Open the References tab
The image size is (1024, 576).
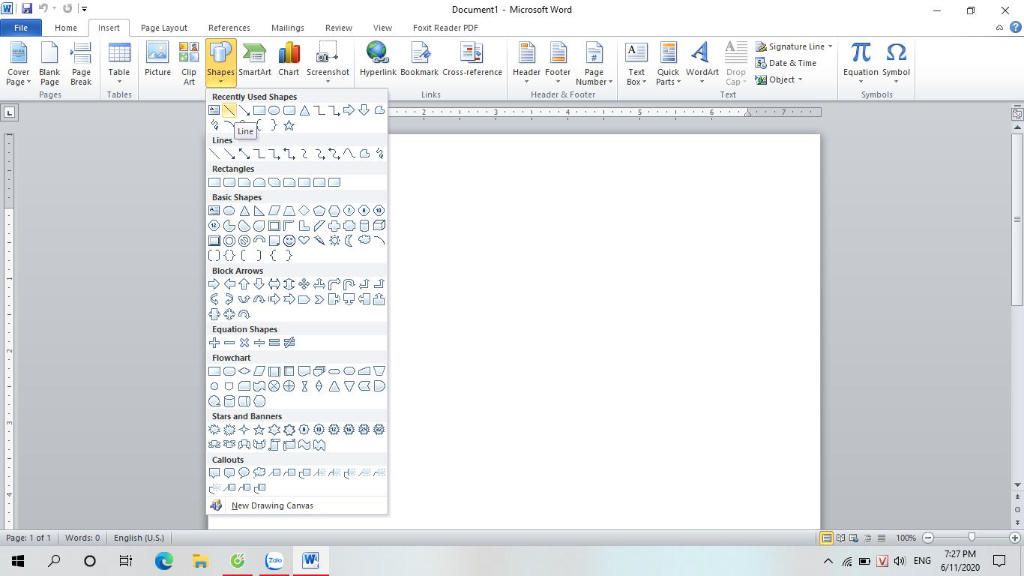pos(229,28)
